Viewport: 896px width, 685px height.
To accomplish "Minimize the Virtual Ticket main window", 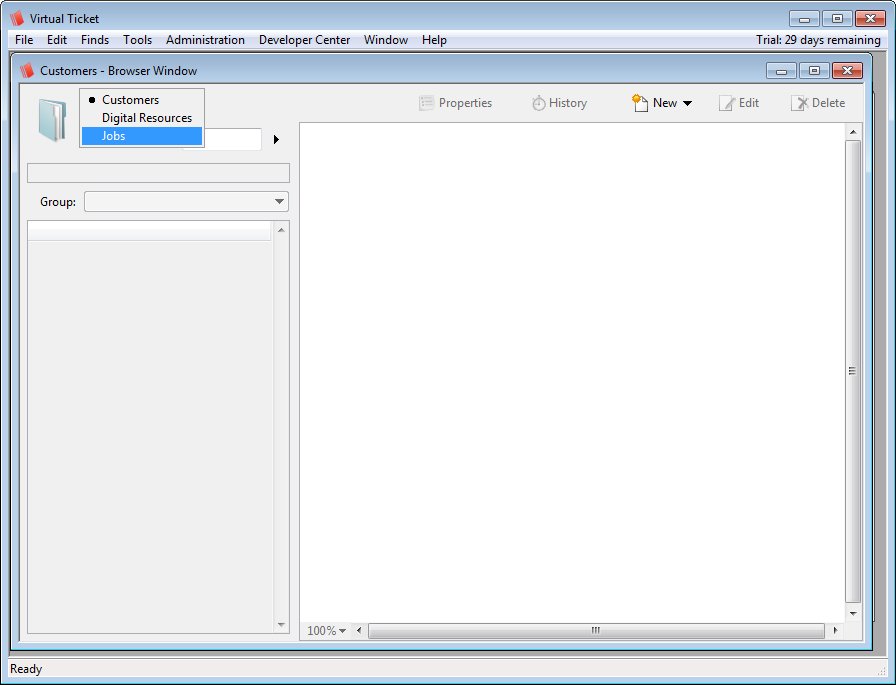I will point(804,19).
